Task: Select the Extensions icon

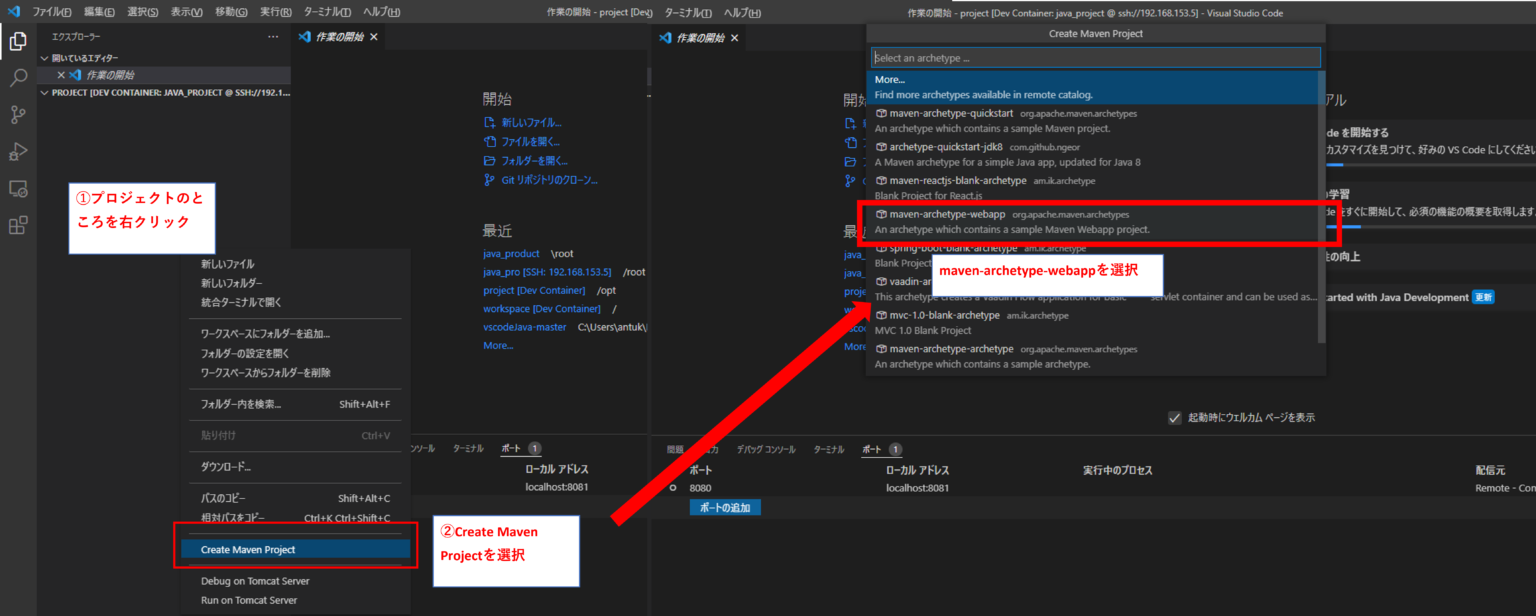Action: [x=16, y=225]
